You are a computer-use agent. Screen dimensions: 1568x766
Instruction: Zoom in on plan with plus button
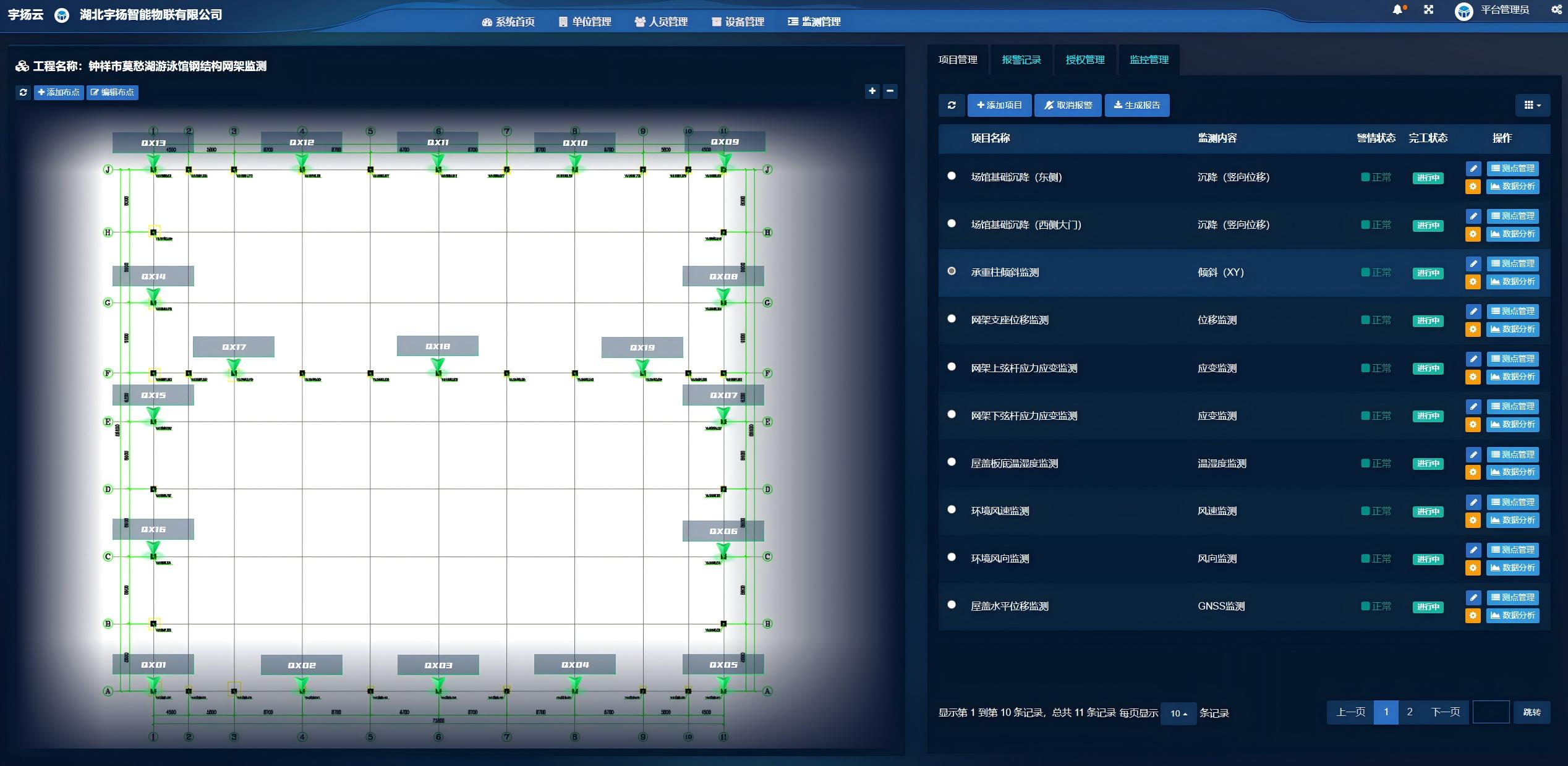(872, 91)
